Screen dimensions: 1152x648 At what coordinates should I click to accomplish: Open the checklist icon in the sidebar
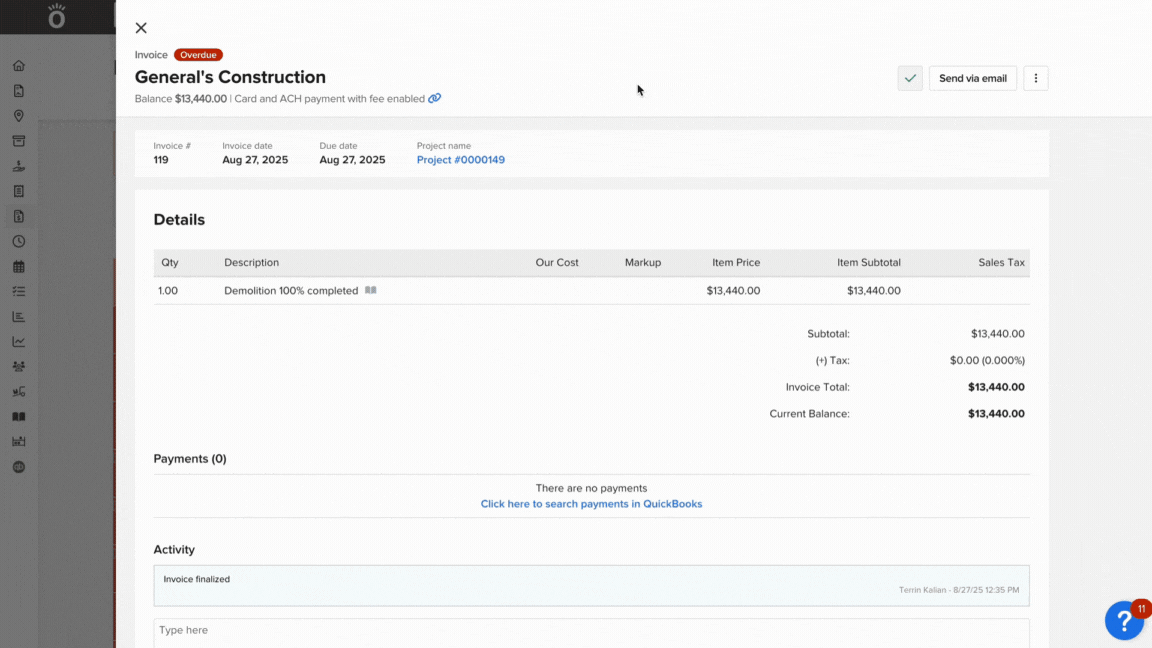[18, 291]
